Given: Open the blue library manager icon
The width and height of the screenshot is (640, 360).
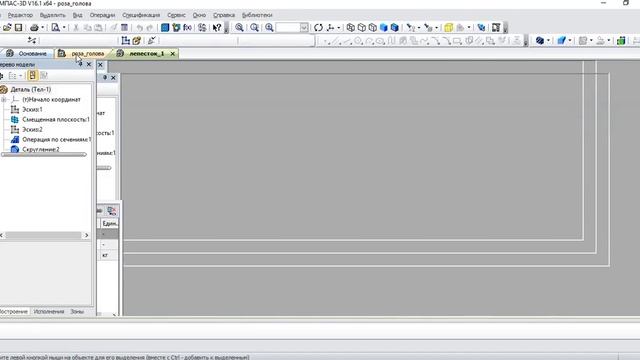Looking at the screenshot, I should pos(165,28).
